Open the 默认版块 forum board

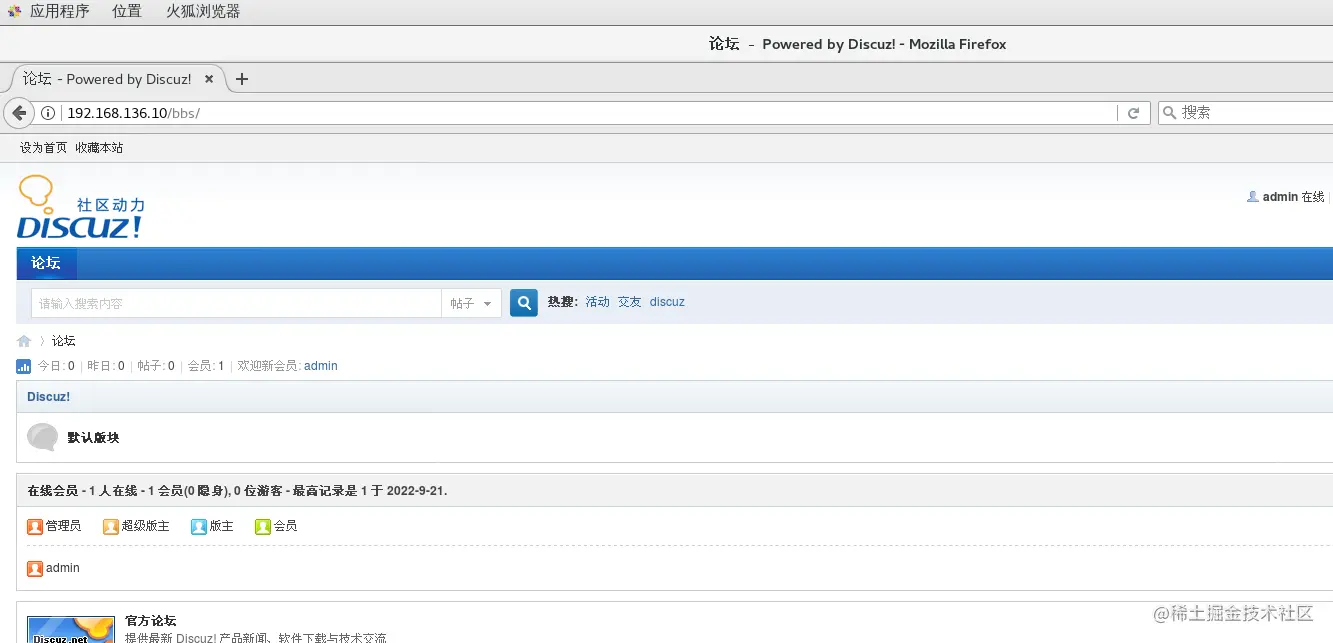[93, 438]
